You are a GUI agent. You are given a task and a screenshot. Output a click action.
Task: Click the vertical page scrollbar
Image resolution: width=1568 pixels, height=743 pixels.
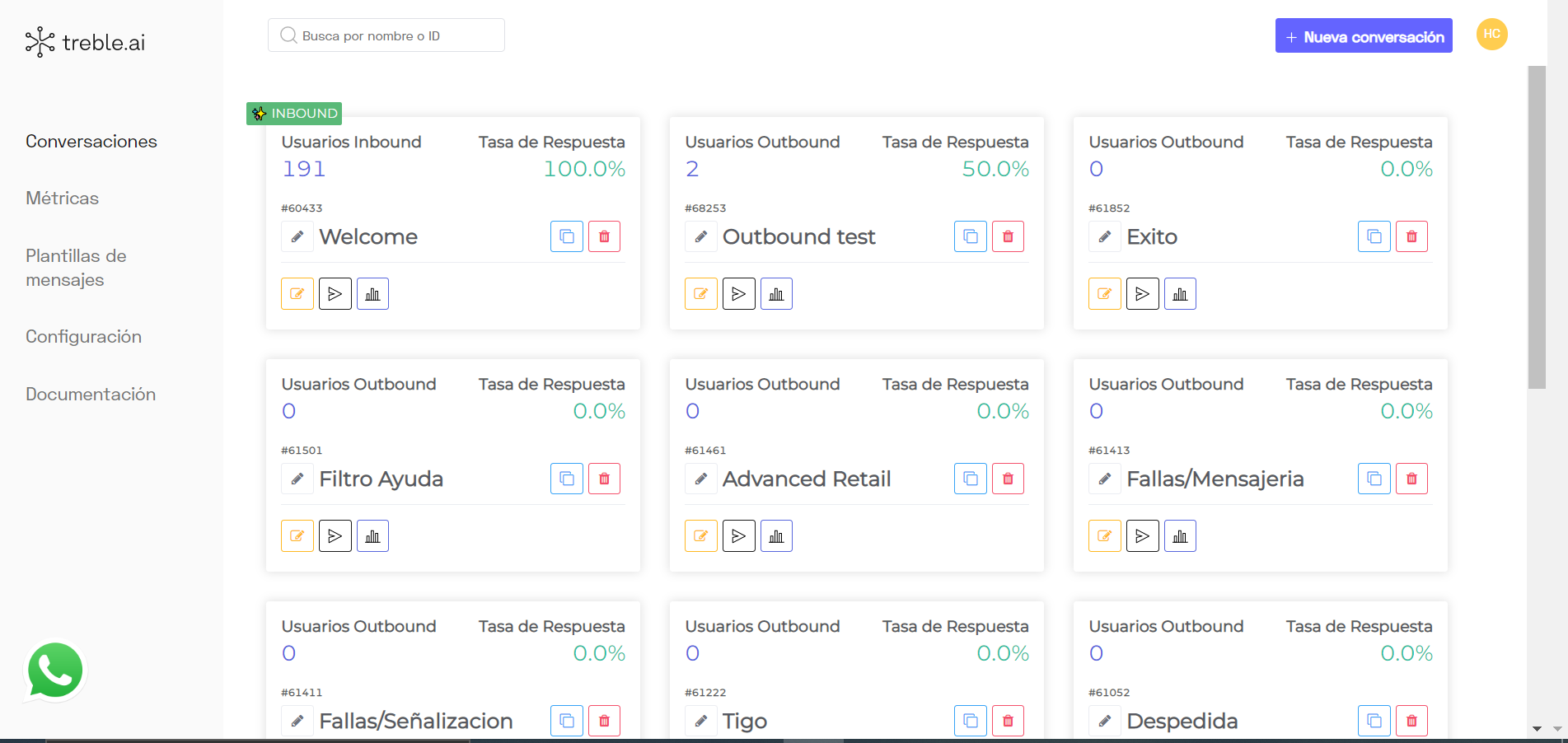(x=1537, y=227)
